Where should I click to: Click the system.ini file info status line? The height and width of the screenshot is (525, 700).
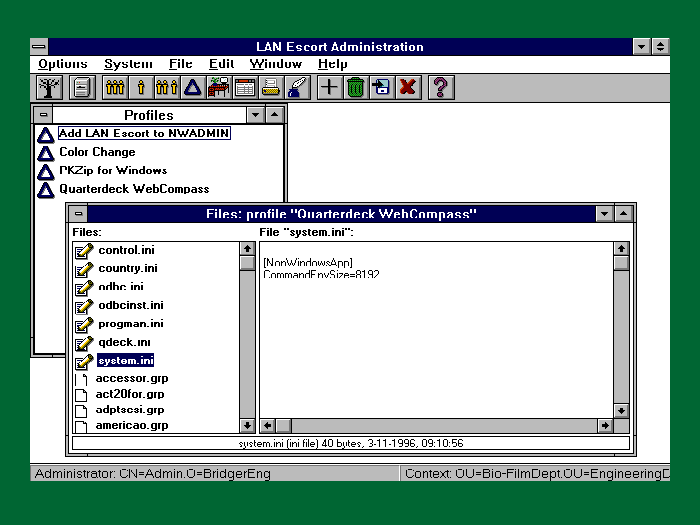click(x=351, y=443)
